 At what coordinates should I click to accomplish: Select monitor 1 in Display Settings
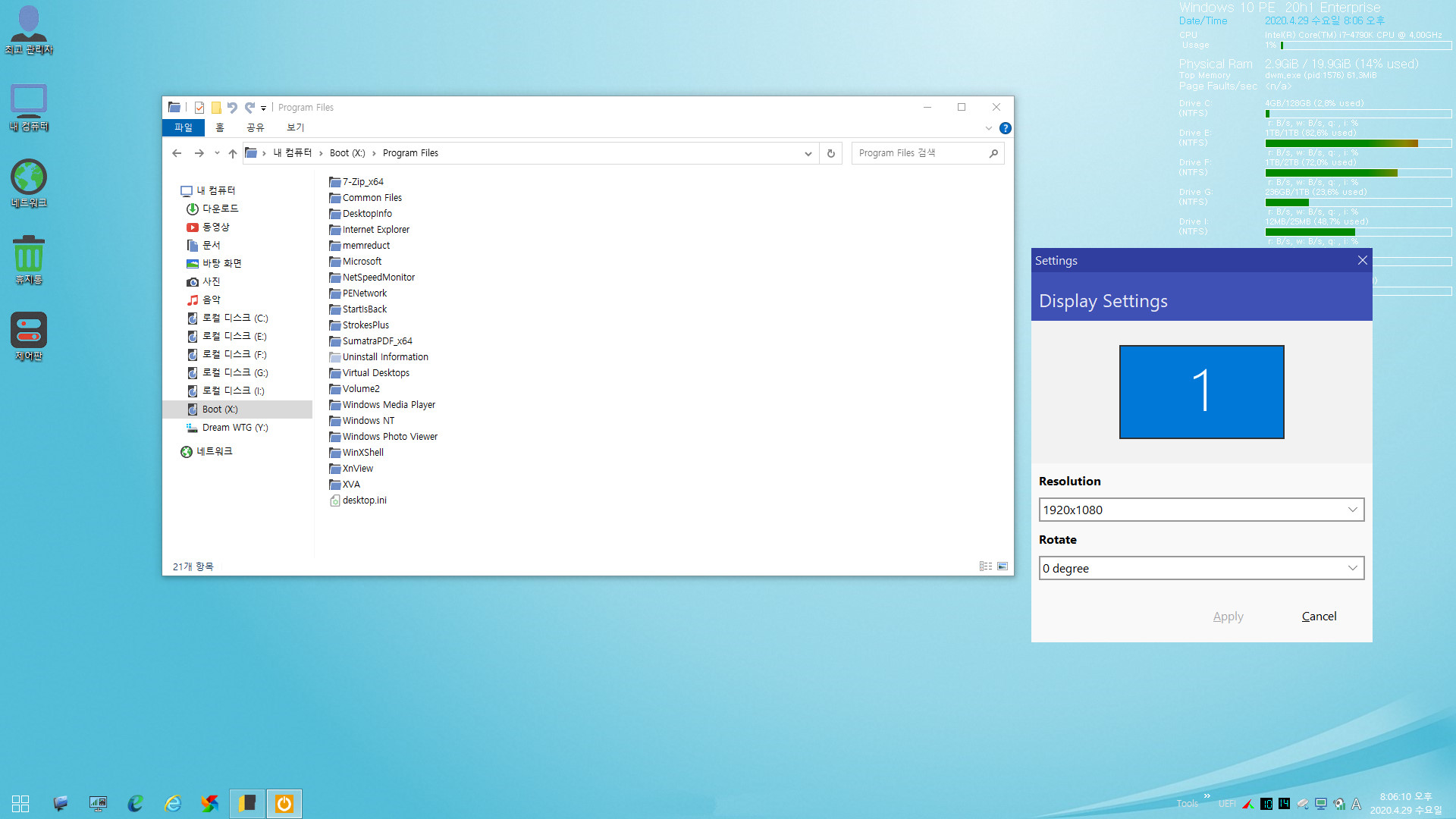tap(1201, 392)
